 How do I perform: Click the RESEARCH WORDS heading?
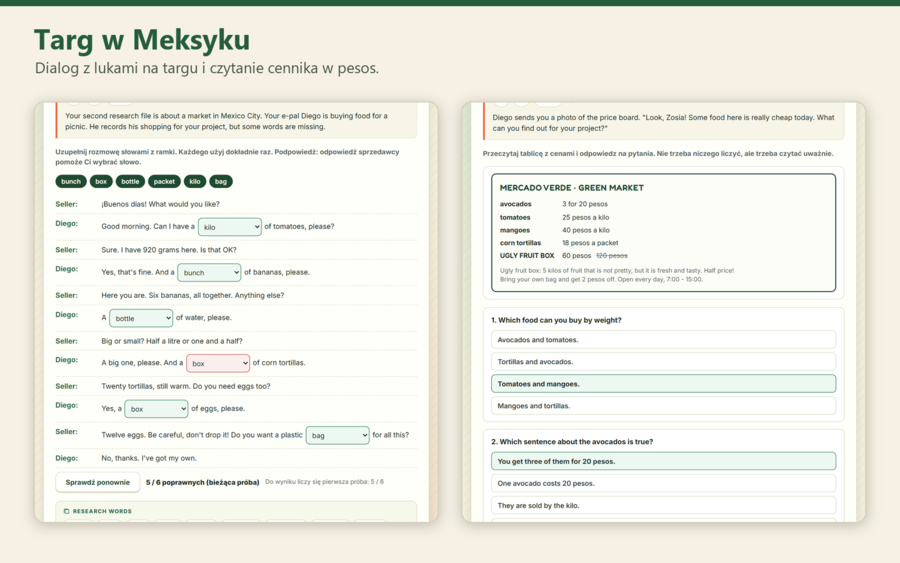pyautogui.click(x=102, y=511)
